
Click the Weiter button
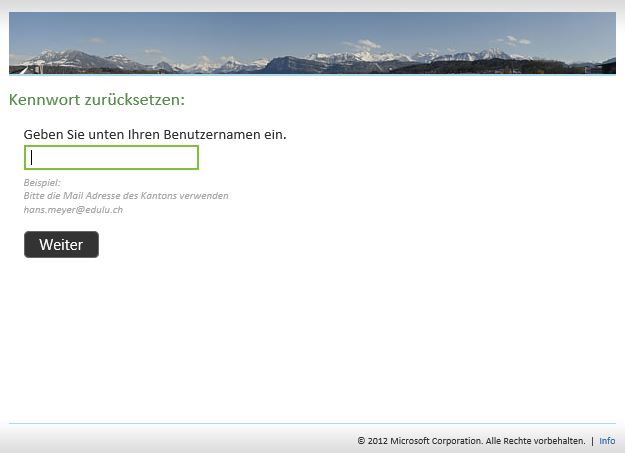coord(61,244)
